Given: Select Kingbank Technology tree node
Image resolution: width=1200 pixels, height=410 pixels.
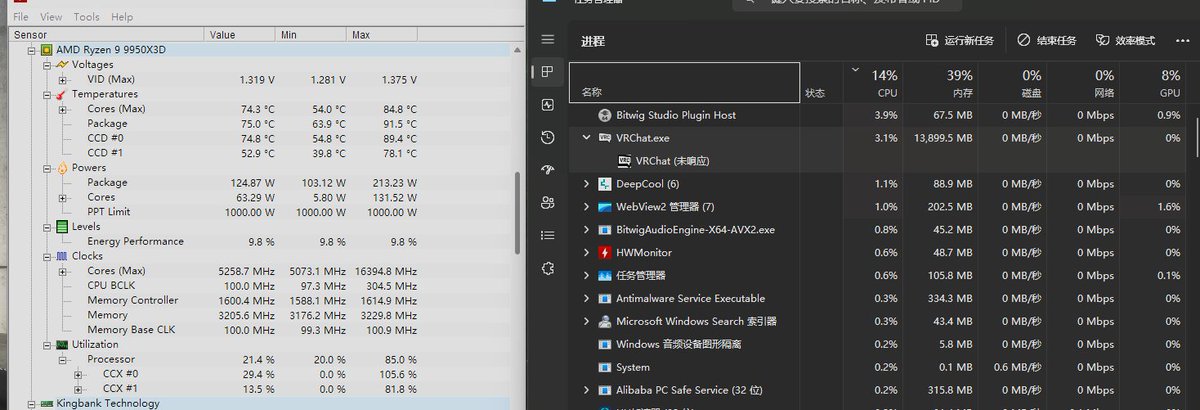Looking at the screenshot, I should point(108,403).
